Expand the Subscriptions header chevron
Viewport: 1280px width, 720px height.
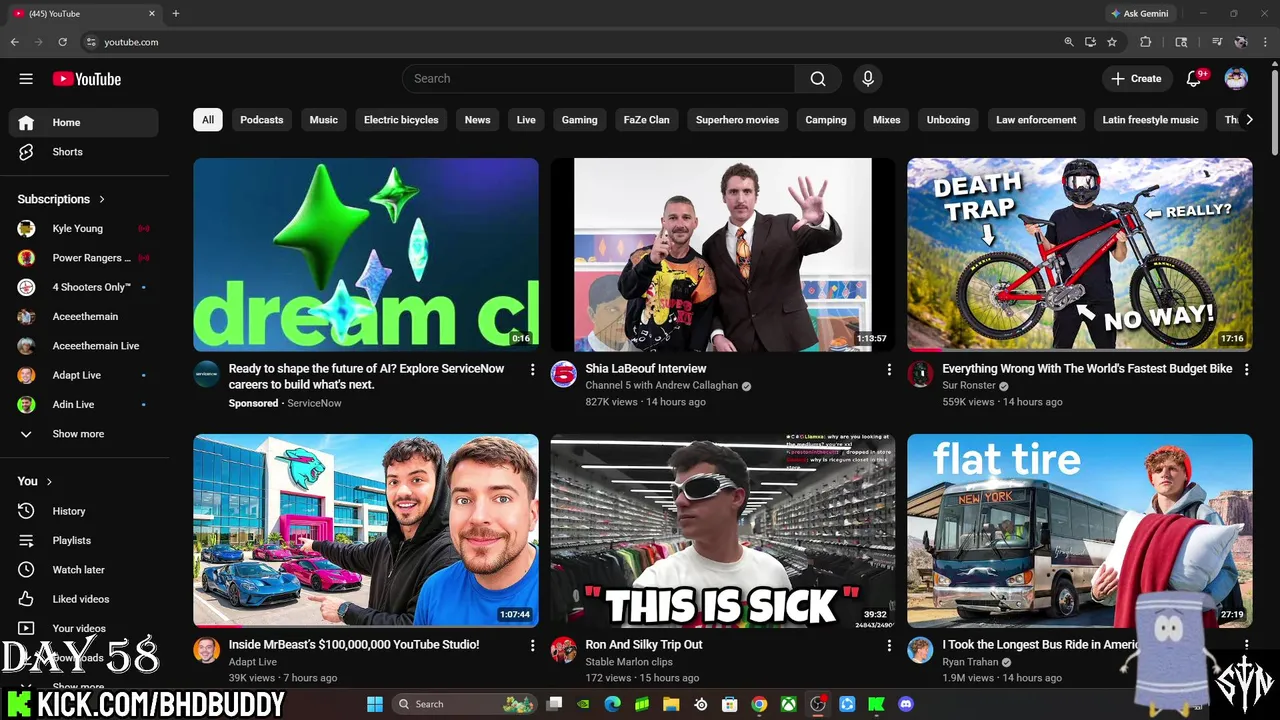point(102,199)
